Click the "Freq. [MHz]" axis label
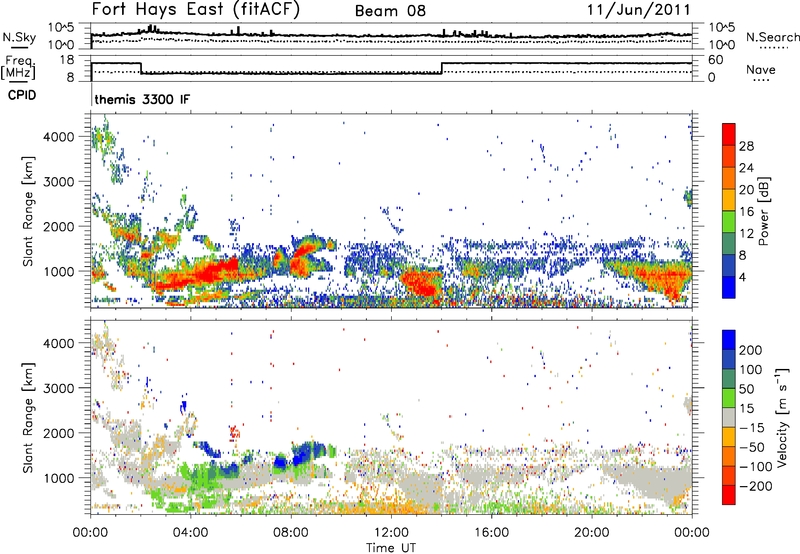800x554 pixels. coord(18,68)
